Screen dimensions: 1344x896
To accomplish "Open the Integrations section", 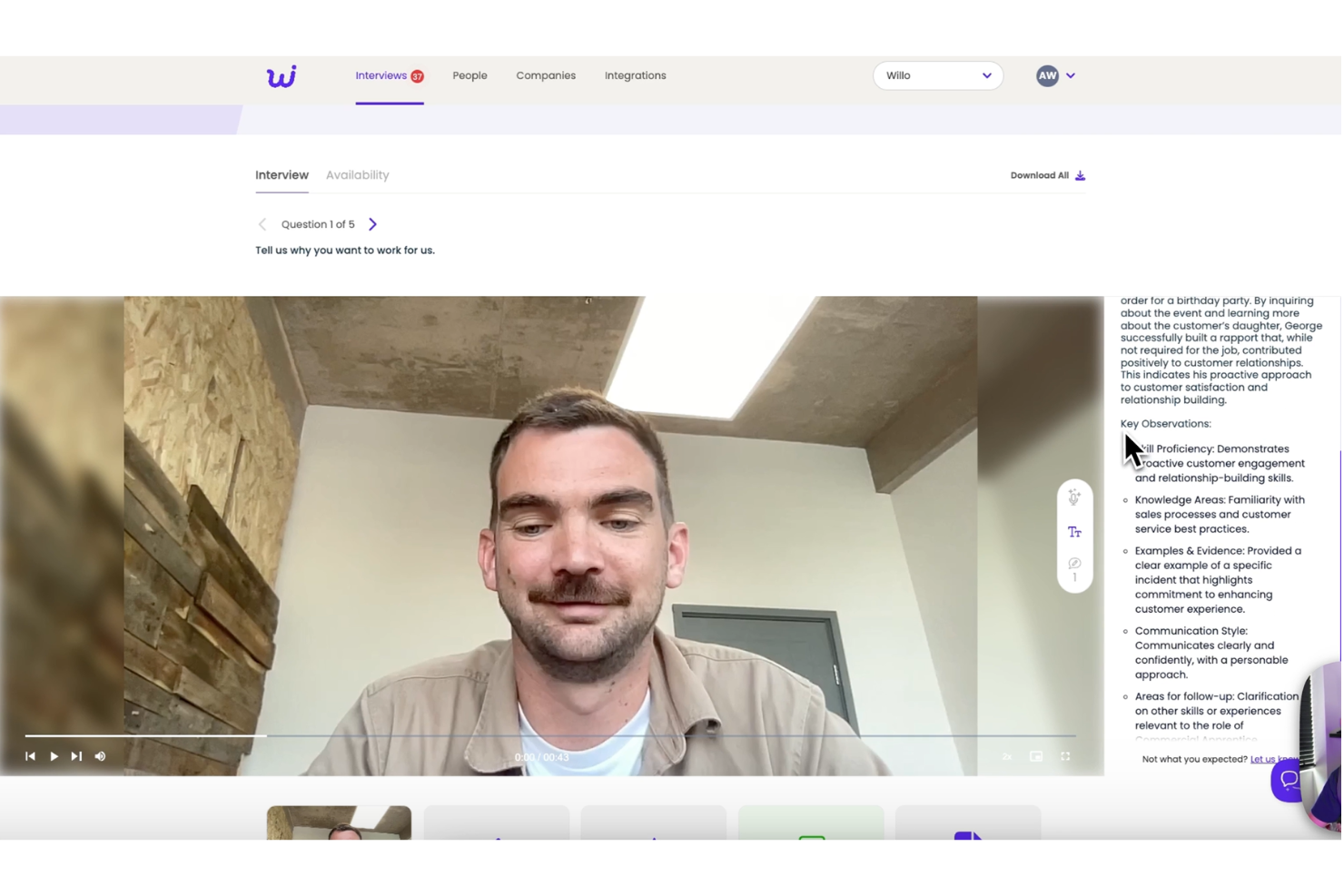I will point(635,75).
